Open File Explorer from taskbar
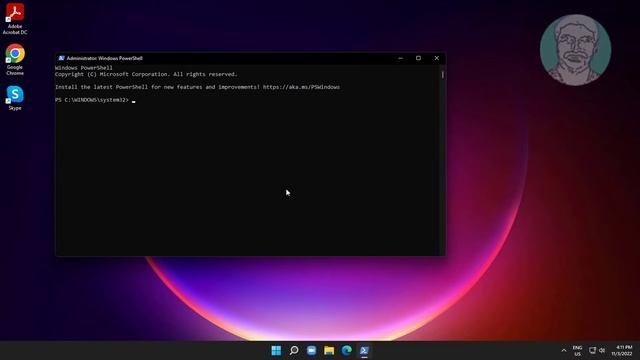Image resolution: width=640 pixels, height=360 pixels. [329, 351]
